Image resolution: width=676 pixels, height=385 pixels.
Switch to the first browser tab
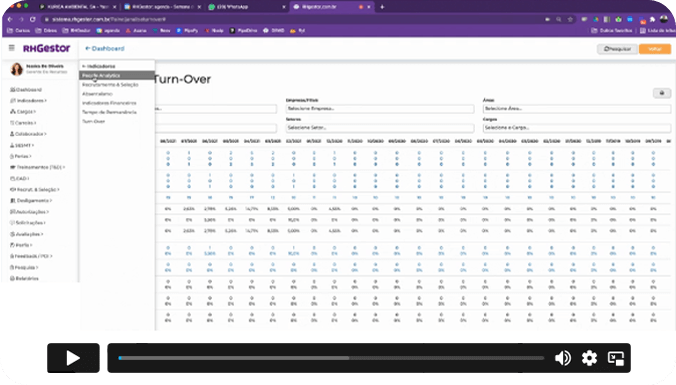78,7
